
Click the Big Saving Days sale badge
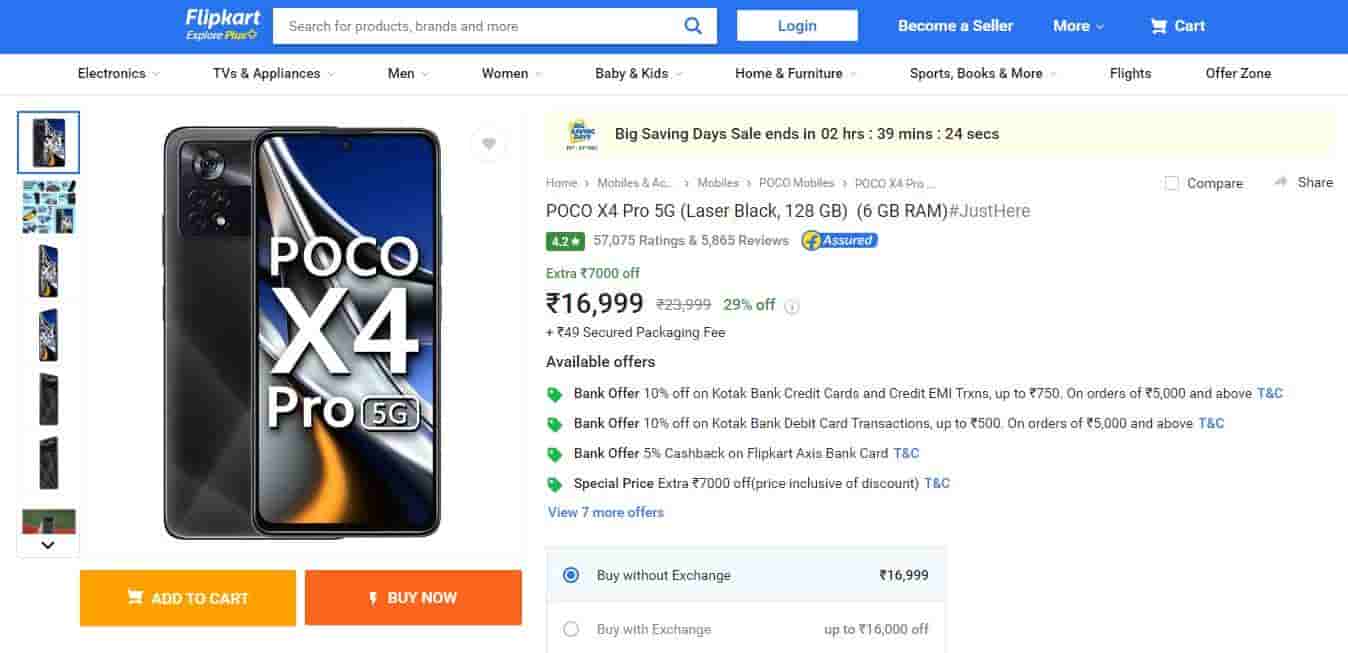click(x=582, y=133)
